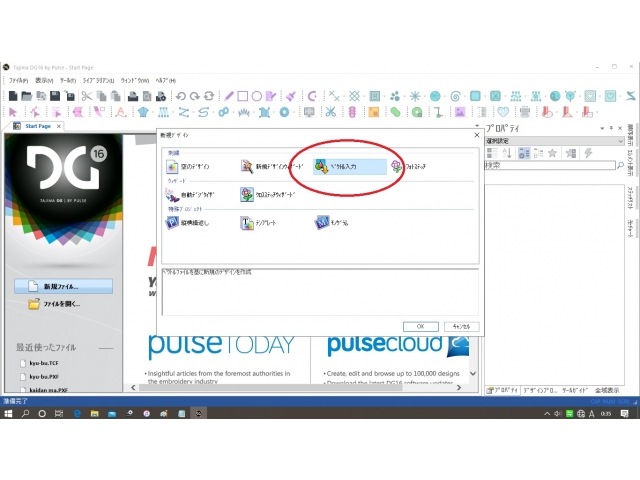Select the purple ellipse shape tool
Image resolution: width=640 pixels, height=480 pixels.
256,96
